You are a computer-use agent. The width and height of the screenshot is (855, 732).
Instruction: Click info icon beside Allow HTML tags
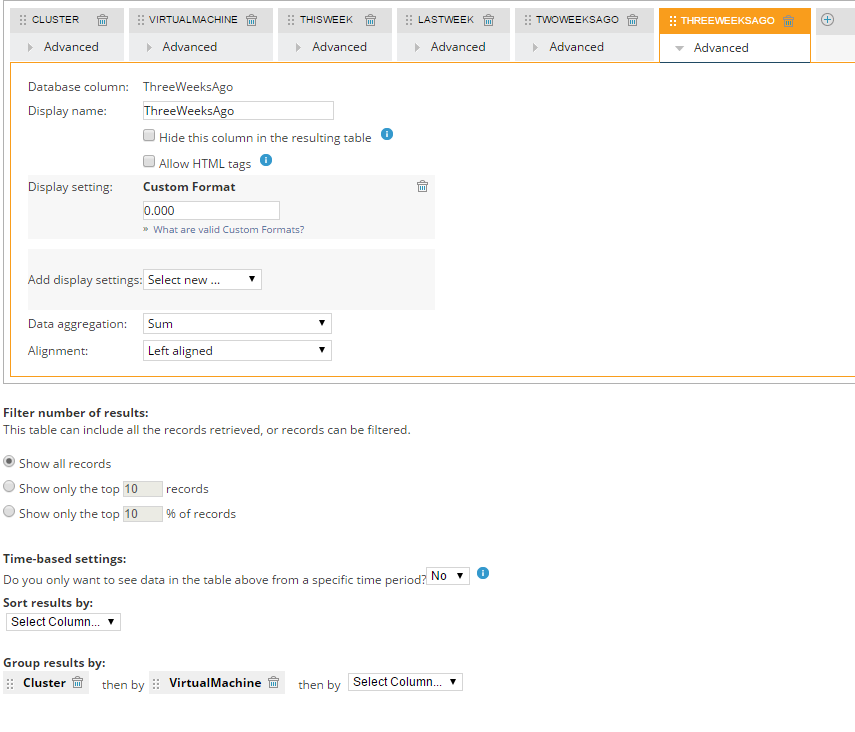266,159
